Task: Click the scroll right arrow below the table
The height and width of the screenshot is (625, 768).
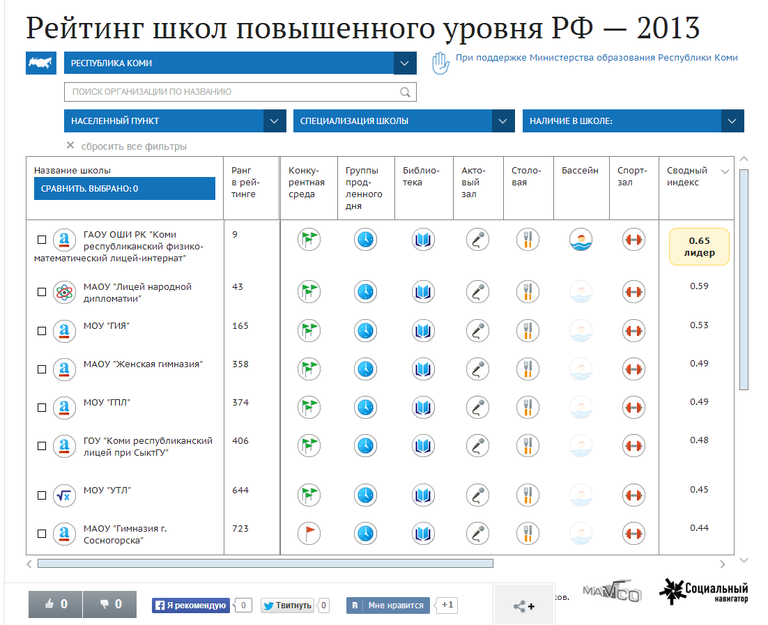Action: pos(723,564)
